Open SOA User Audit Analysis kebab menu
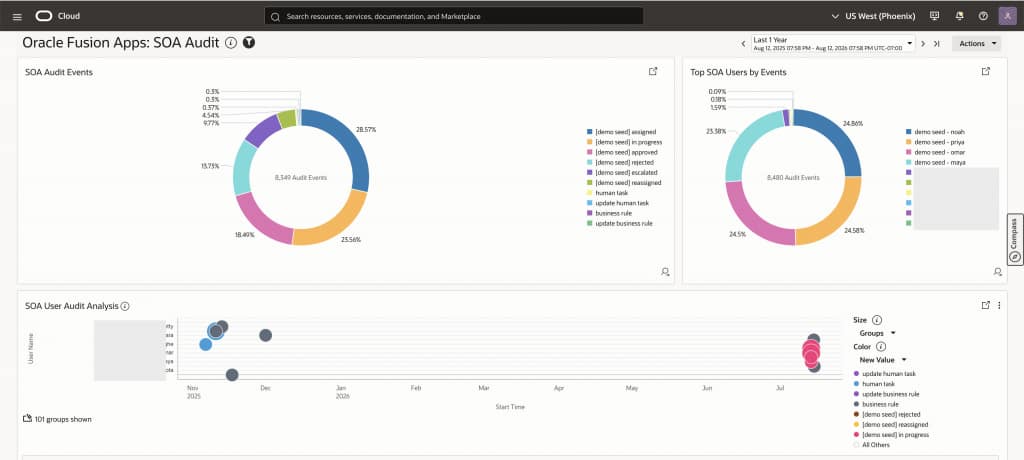1024x460 pixels. [x=999, y=305]
